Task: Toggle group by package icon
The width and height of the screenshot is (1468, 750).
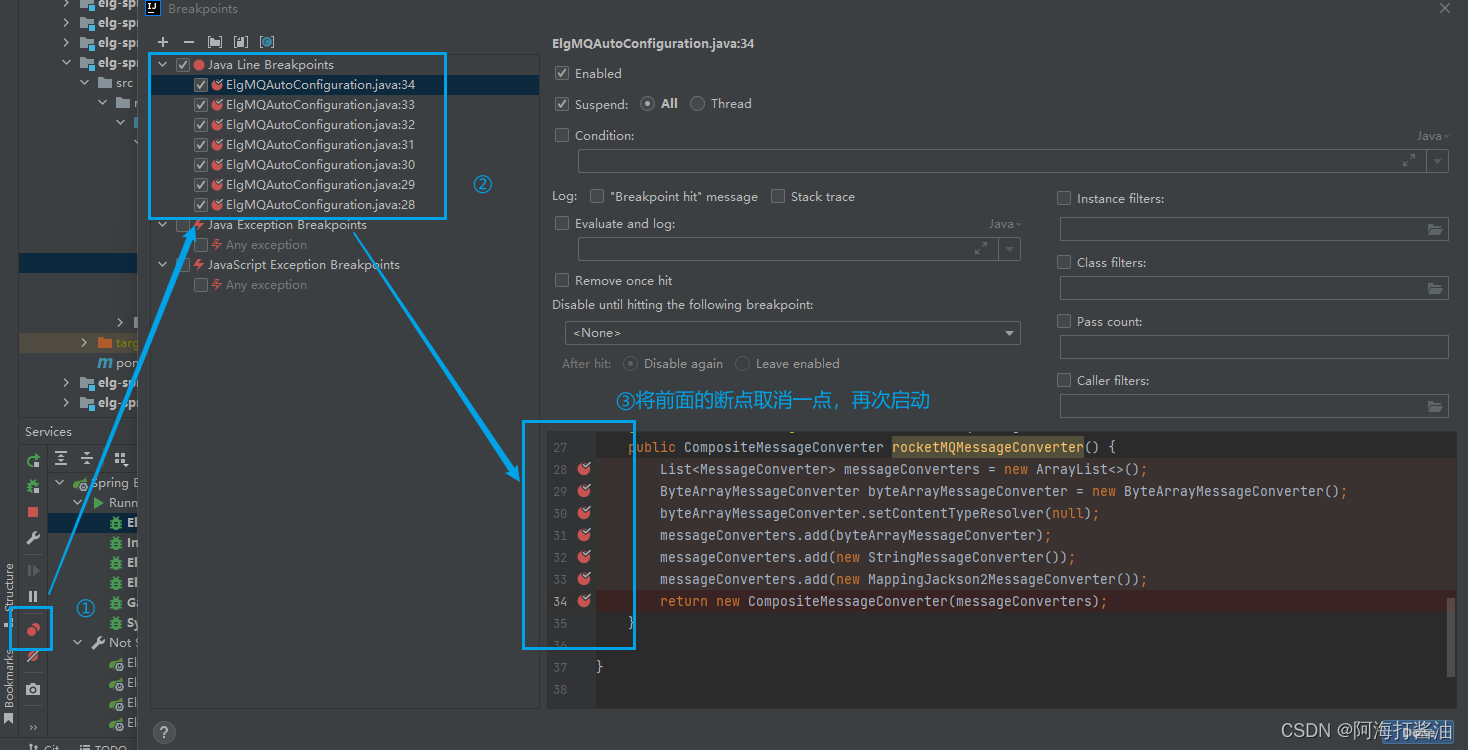Action: tap(215, 42)
